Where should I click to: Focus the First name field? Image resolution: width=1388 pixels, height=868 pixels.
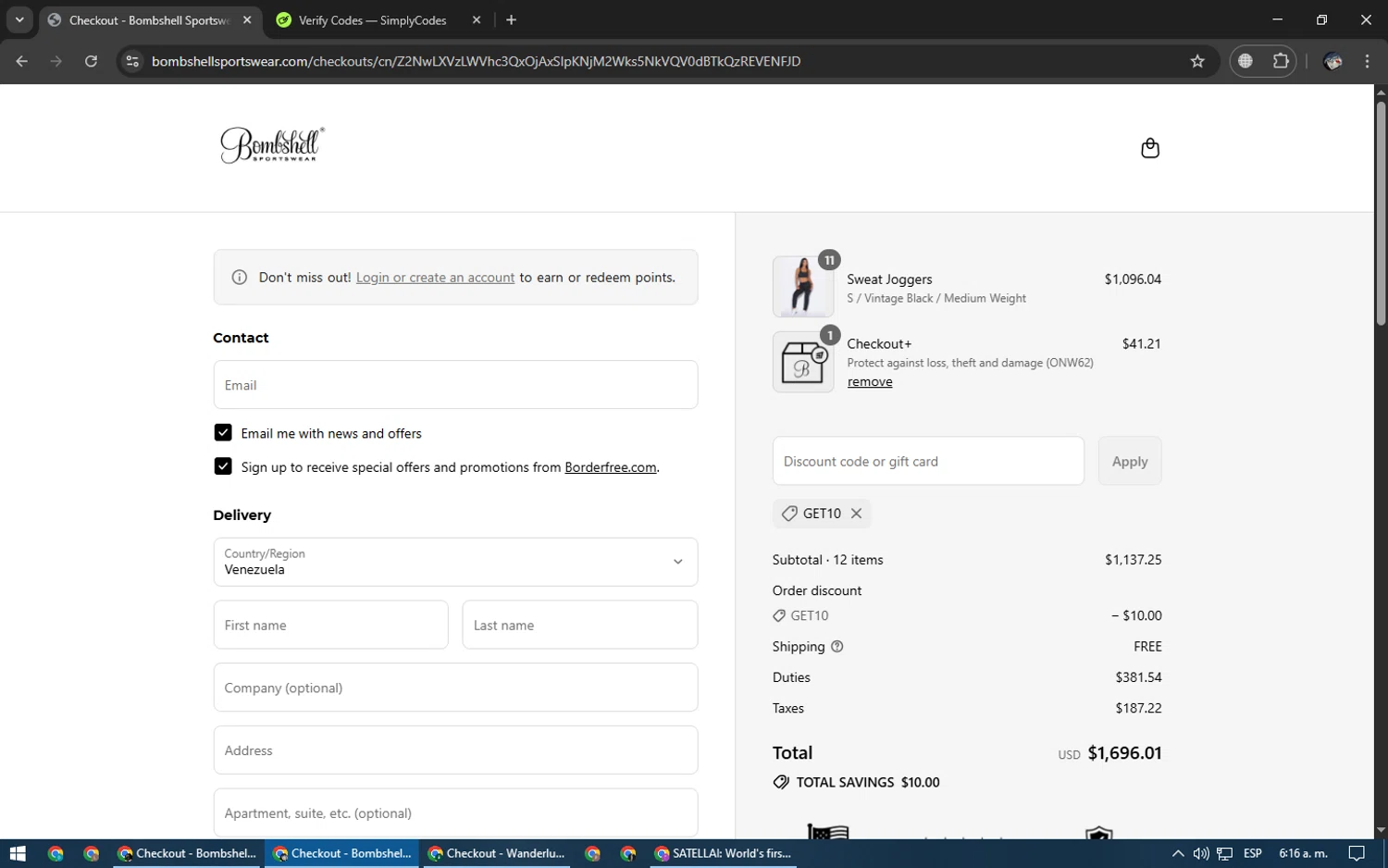(x=330, y=625)
